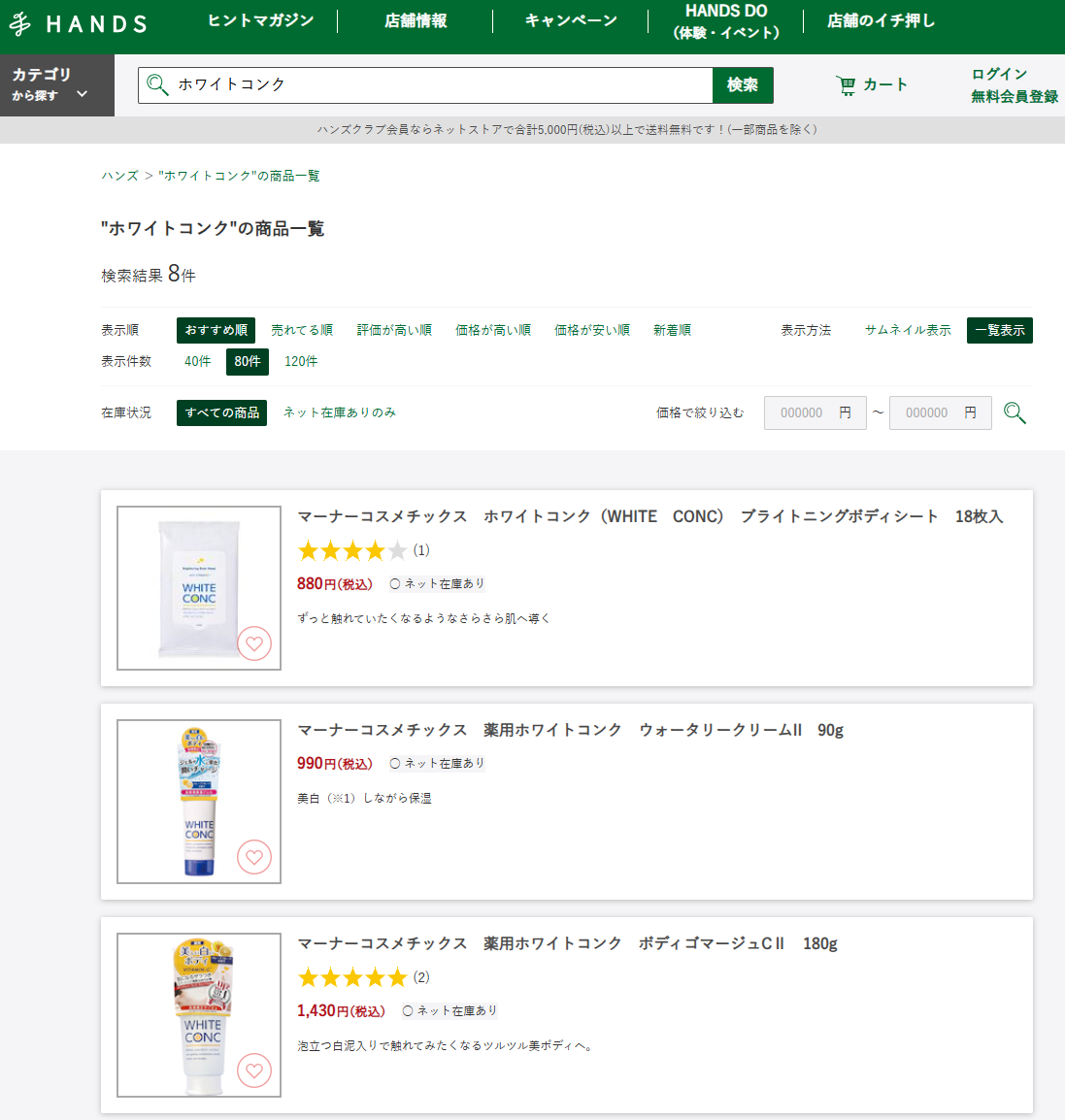1065x1120 pixels.
Task: Favorite the Body Gommage C II heart icon
Action: click(x=254, y=1070)
